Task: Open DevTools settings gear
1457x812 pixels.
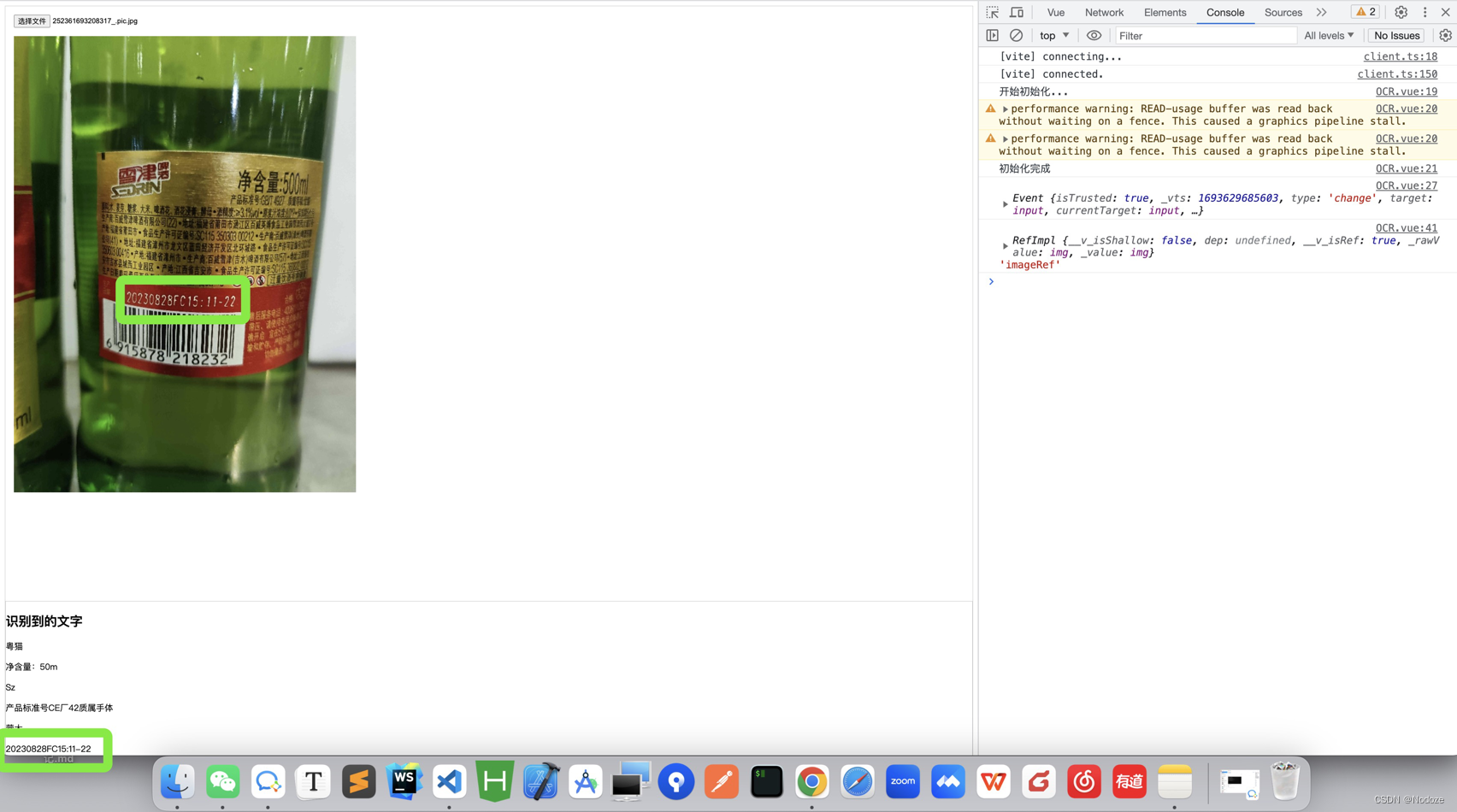Action: (x=1400, y=13)
